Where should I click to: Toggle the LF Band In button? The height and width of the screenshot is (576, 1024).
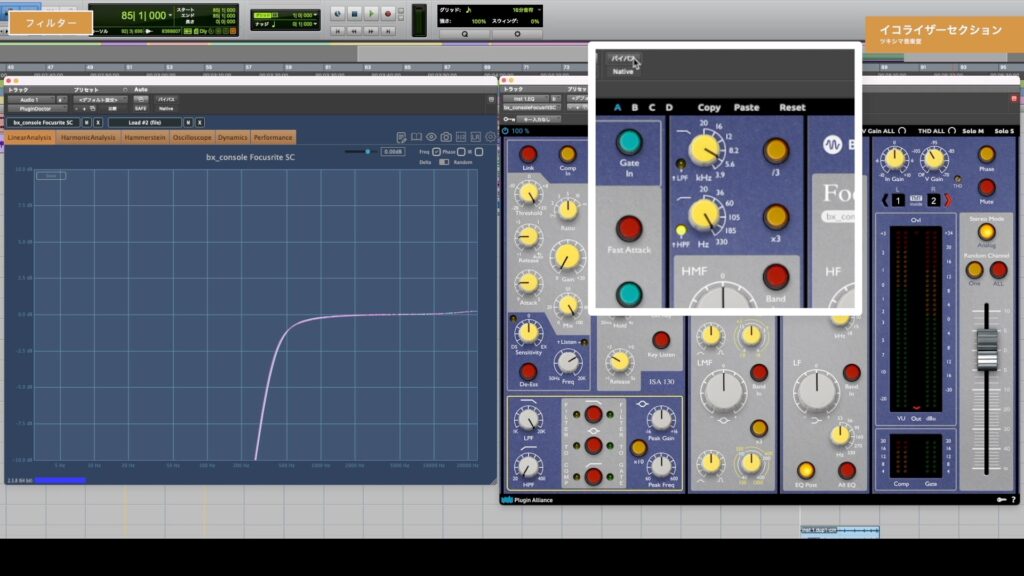852,372
